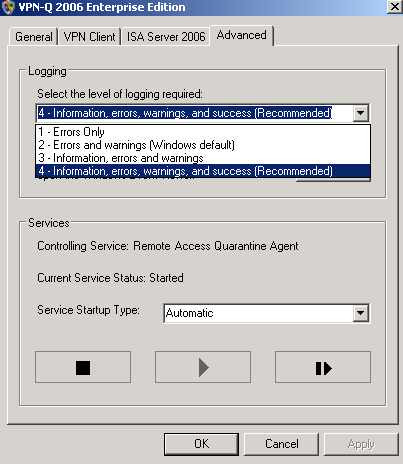Collapse the logging level dropdown arrow
The image size is (403, 464).
(360, 113)
